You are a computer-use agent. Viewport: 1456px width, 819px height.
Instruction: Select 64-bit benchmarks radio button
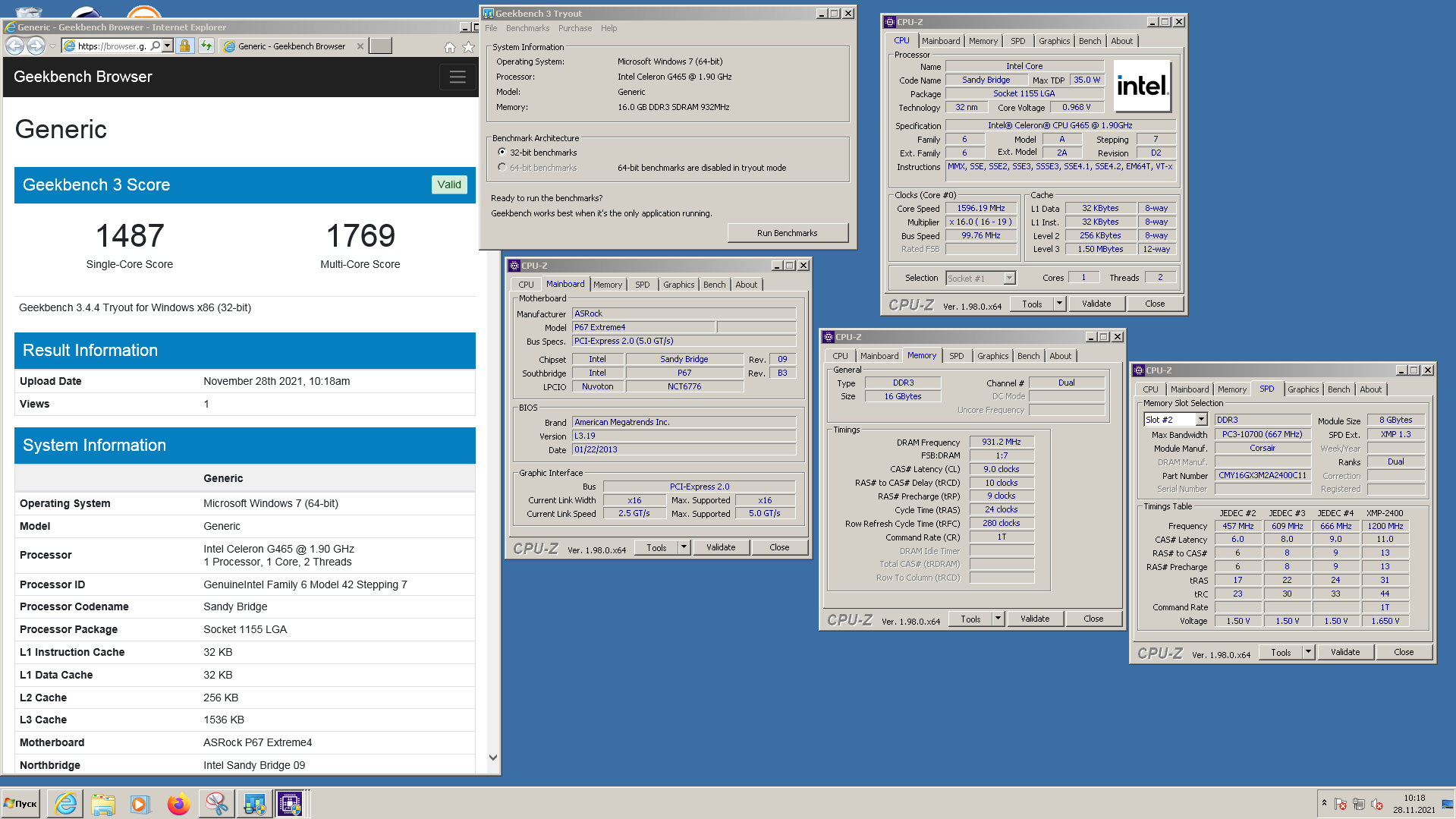coord(502,168)
